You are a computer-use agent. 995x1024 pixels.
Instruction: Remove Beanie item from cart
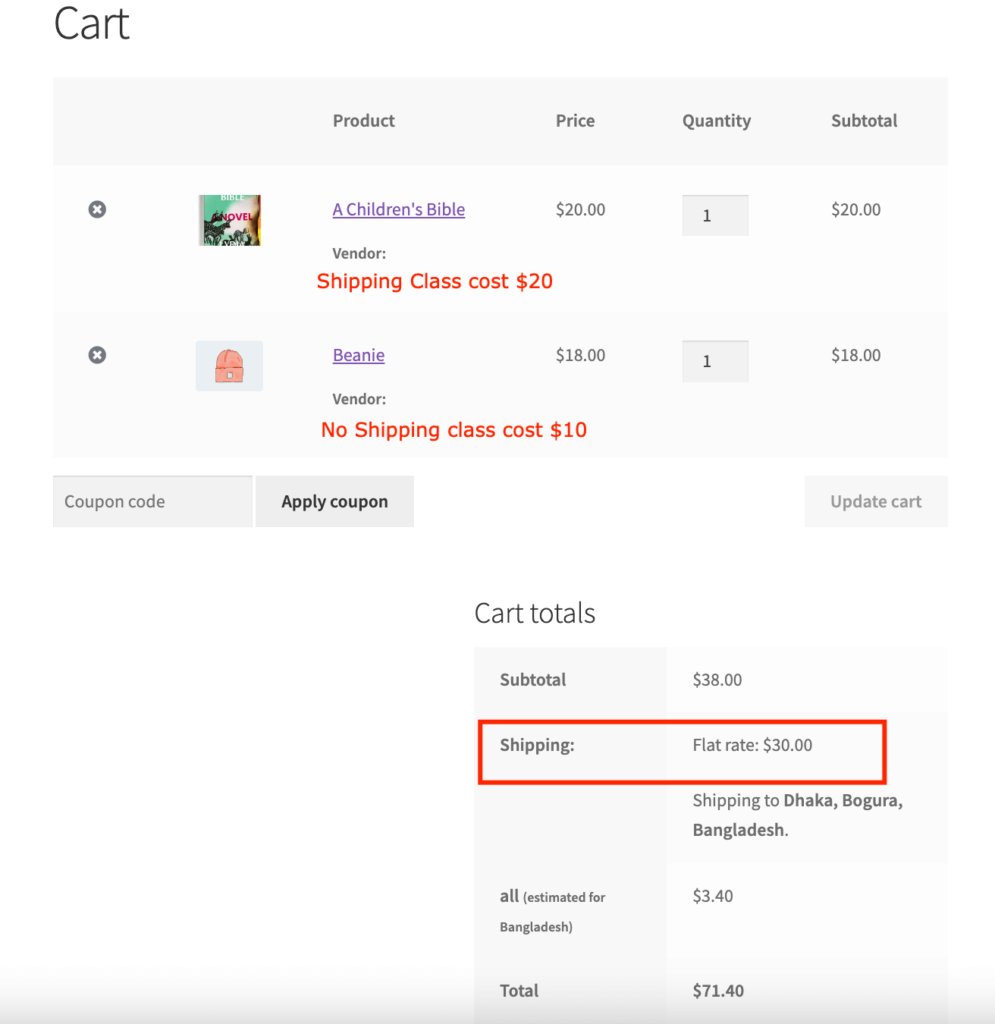point(97,355)
